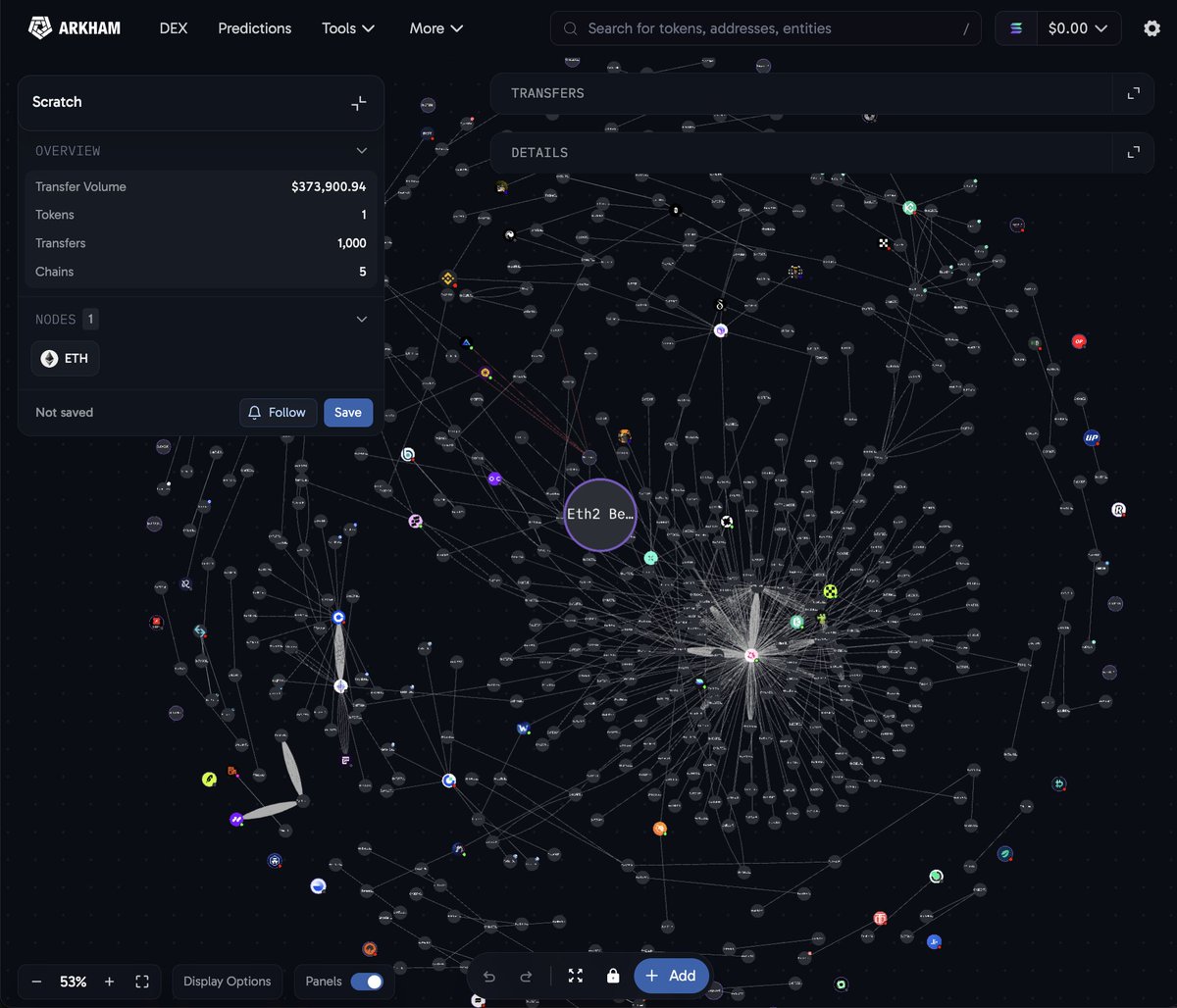Click the slash shortcut hint in search
This screenshot has width=1177, height=1008.
coord(966,28)
